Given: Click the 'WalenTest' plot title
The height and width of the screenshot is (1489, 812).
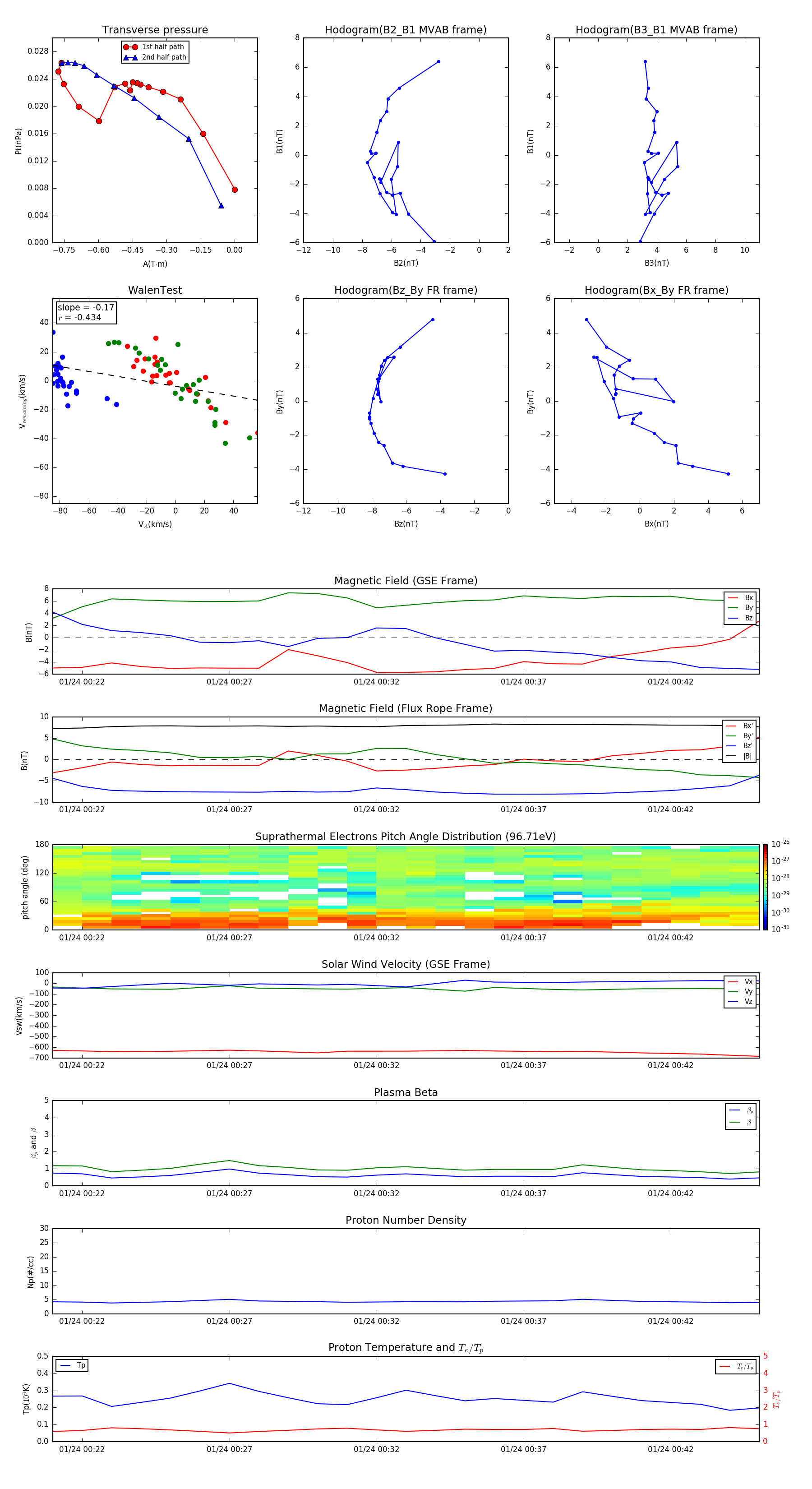Looking at the screenshot, I should click(155, 290).
